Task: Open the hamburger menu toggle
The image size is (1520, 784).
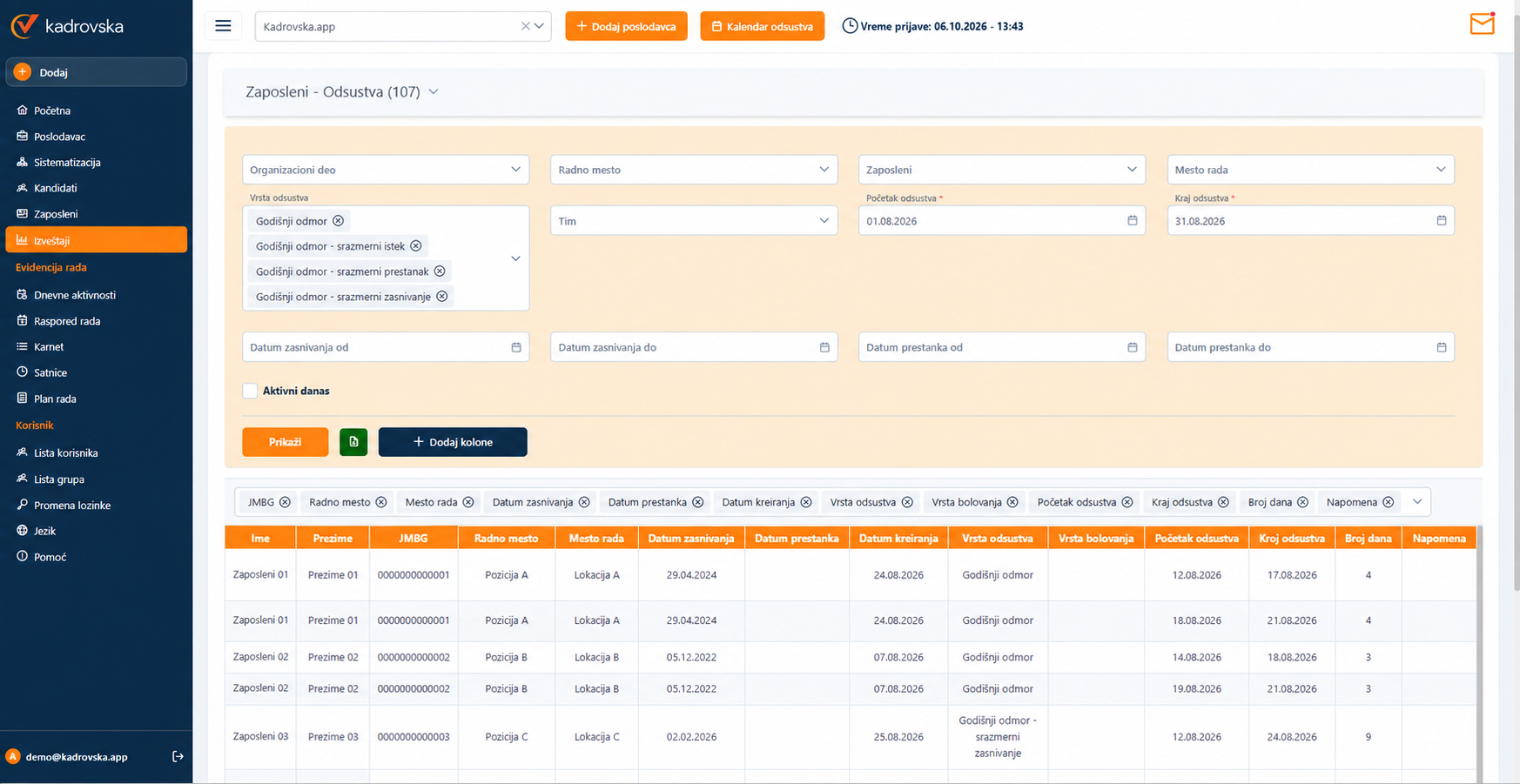Action: click(223, 26)
